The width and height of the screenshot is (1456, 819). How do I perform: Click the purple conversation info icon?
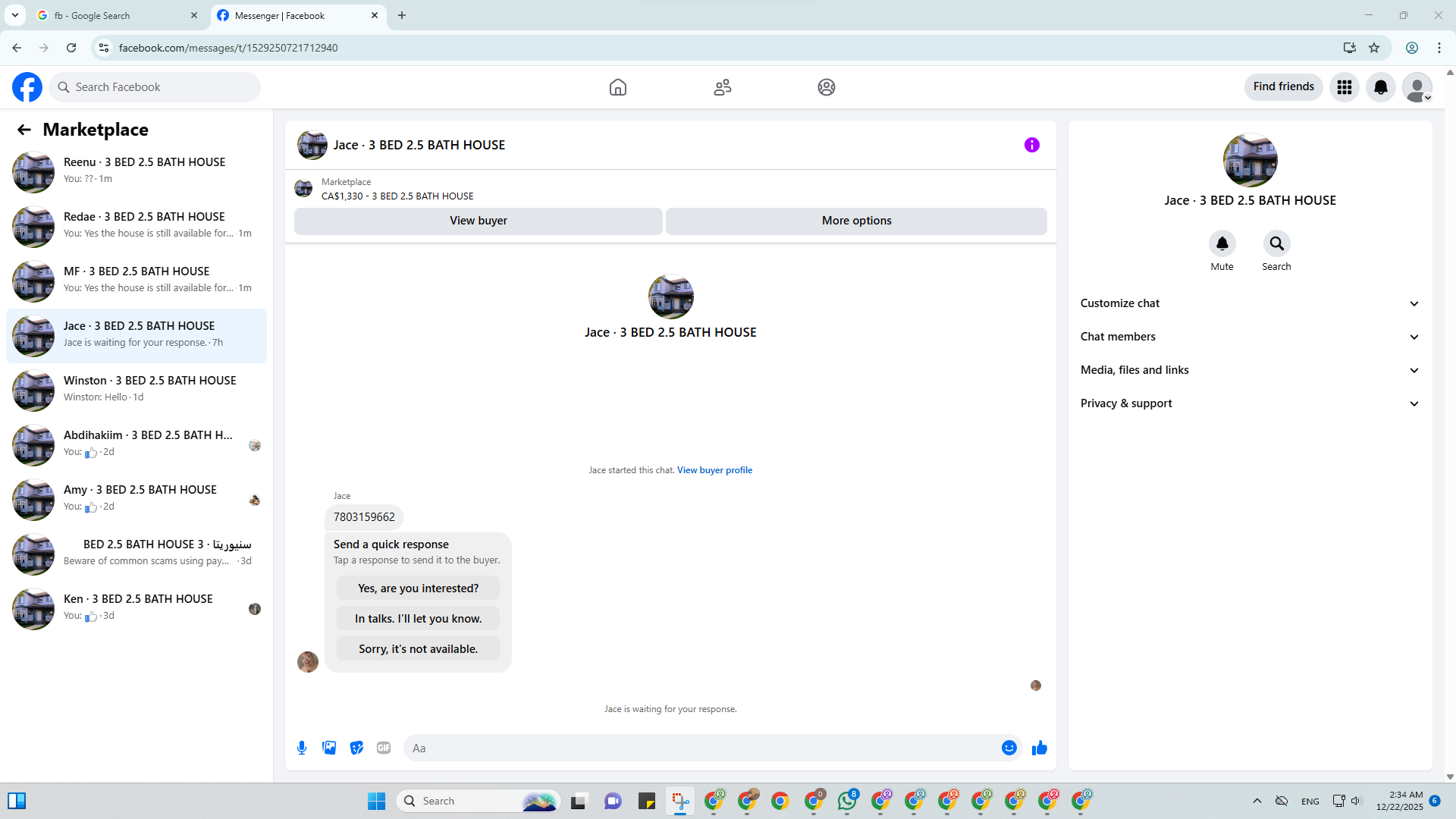(1031, 145)
